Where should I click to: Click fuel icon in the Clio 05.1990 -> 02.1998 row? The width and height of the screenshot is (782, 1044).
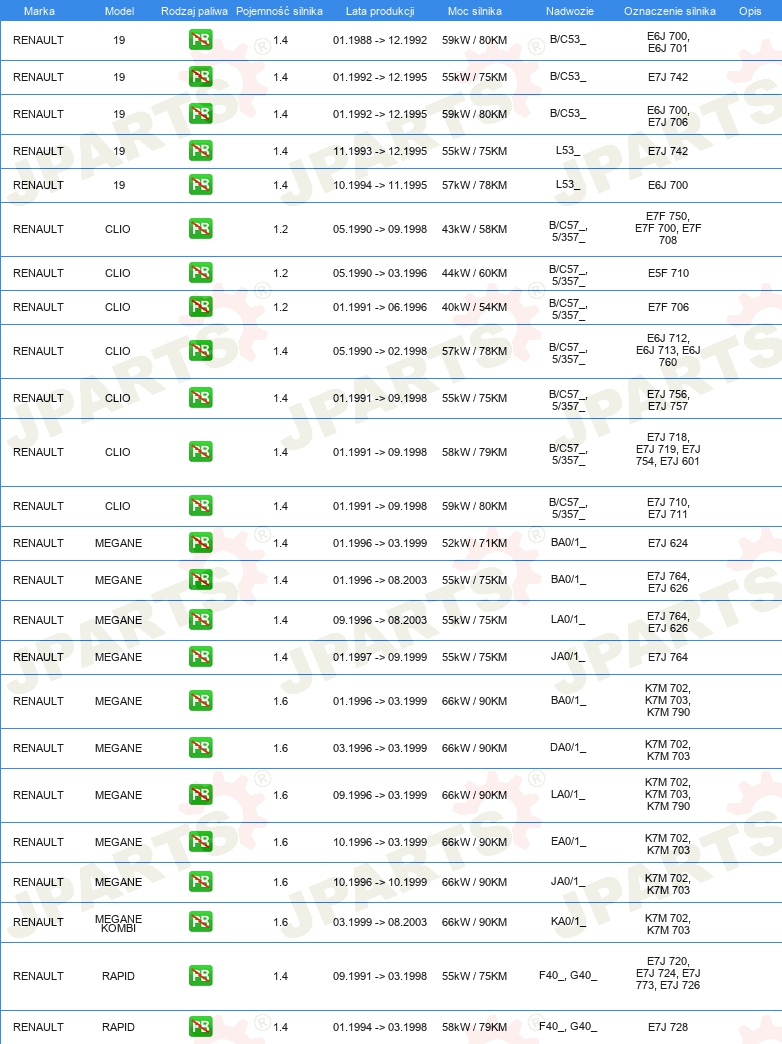coord(200,351)
